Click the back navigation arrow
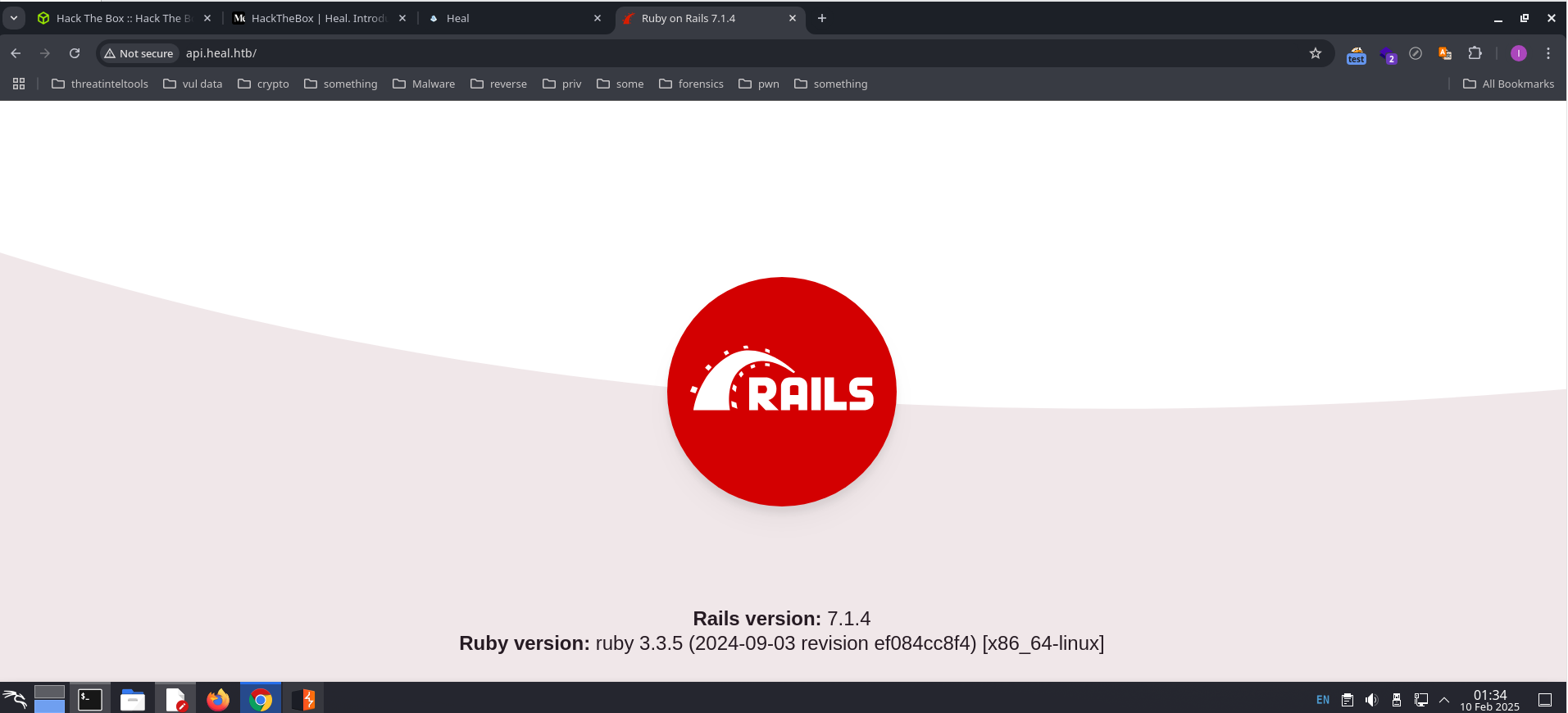Viewport: 1568px width, 713px height. click(16, 53)
